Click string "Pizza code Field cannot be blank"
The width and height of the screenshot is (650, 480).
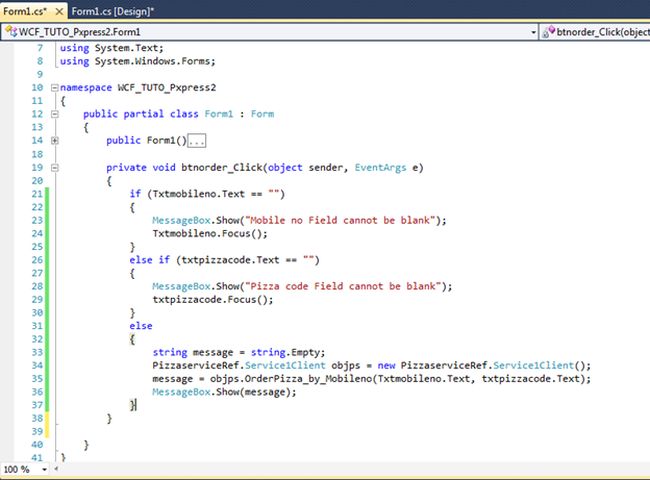[x=343, y=286]
